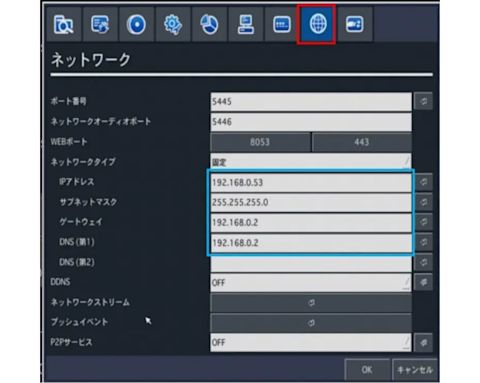Click the ネットワークオーディオポート label
The width and height of the screenshot is (480, 383).
pos(101,121)
